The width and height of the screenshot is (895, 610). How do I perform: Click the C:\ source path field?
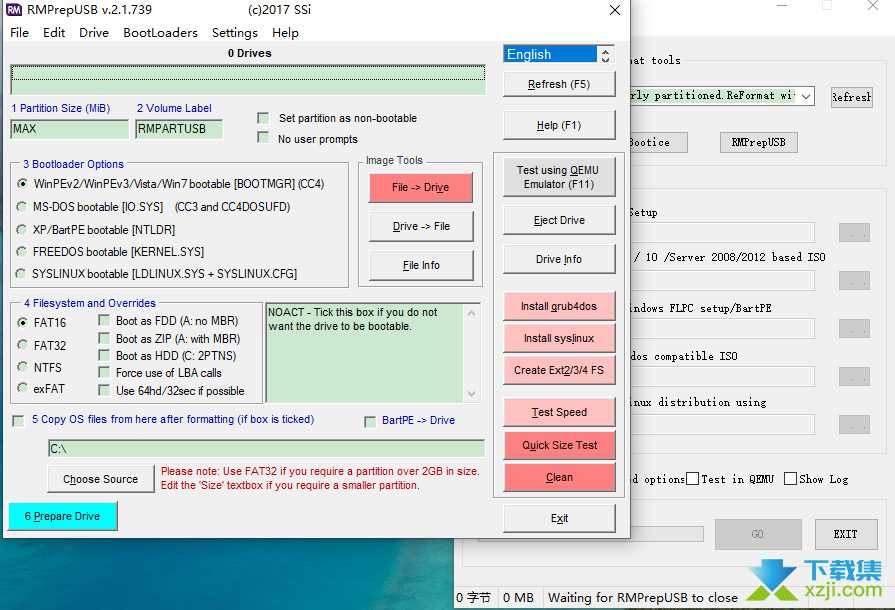[x=267, y=449]
